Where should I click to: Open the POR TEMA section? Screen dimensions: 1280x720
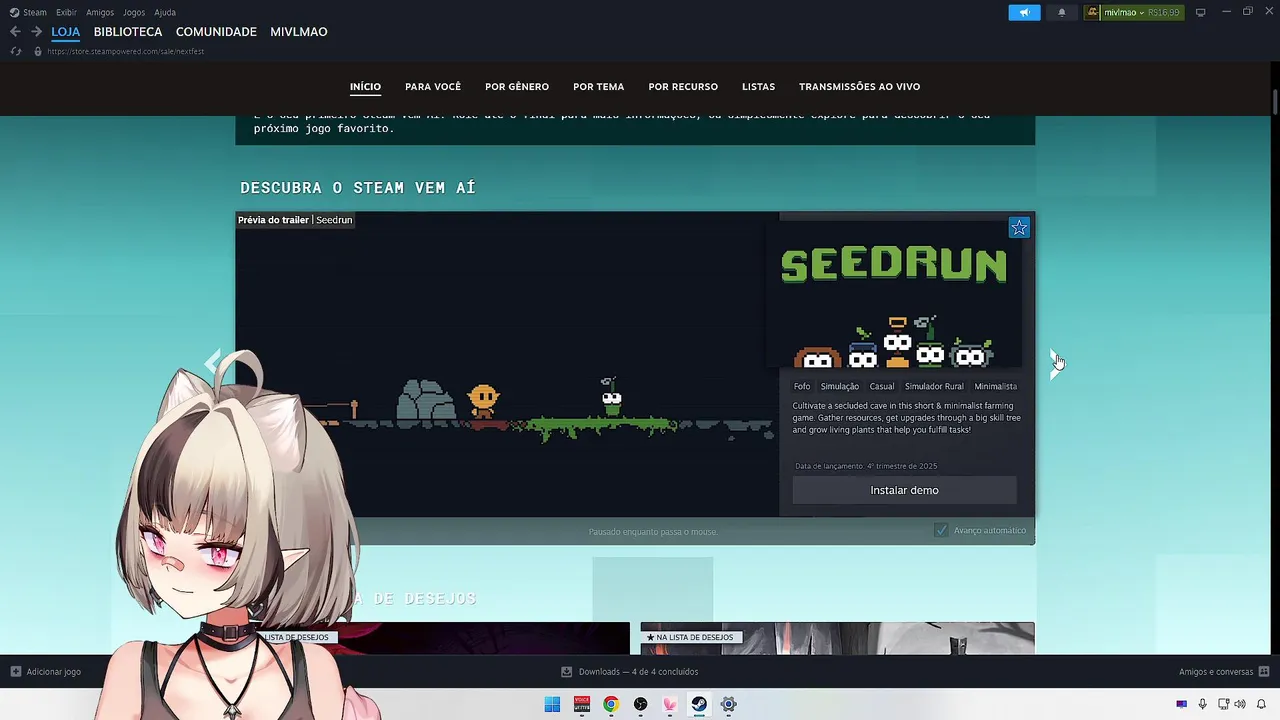coord(599,87)
